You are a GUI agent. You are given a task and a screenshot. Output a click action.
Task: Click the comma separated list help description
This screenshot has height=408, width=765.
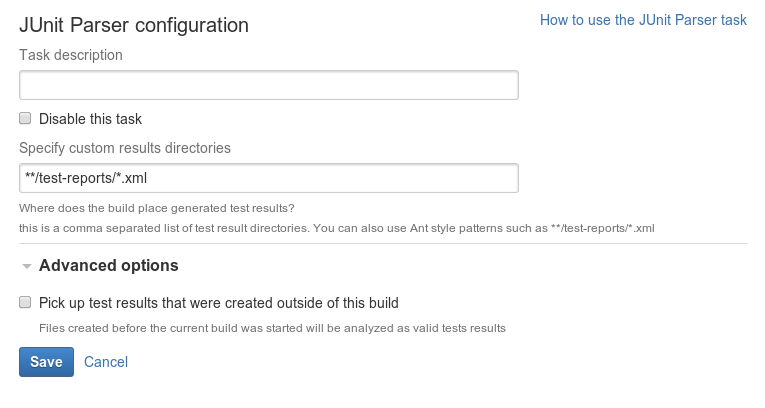337,228
